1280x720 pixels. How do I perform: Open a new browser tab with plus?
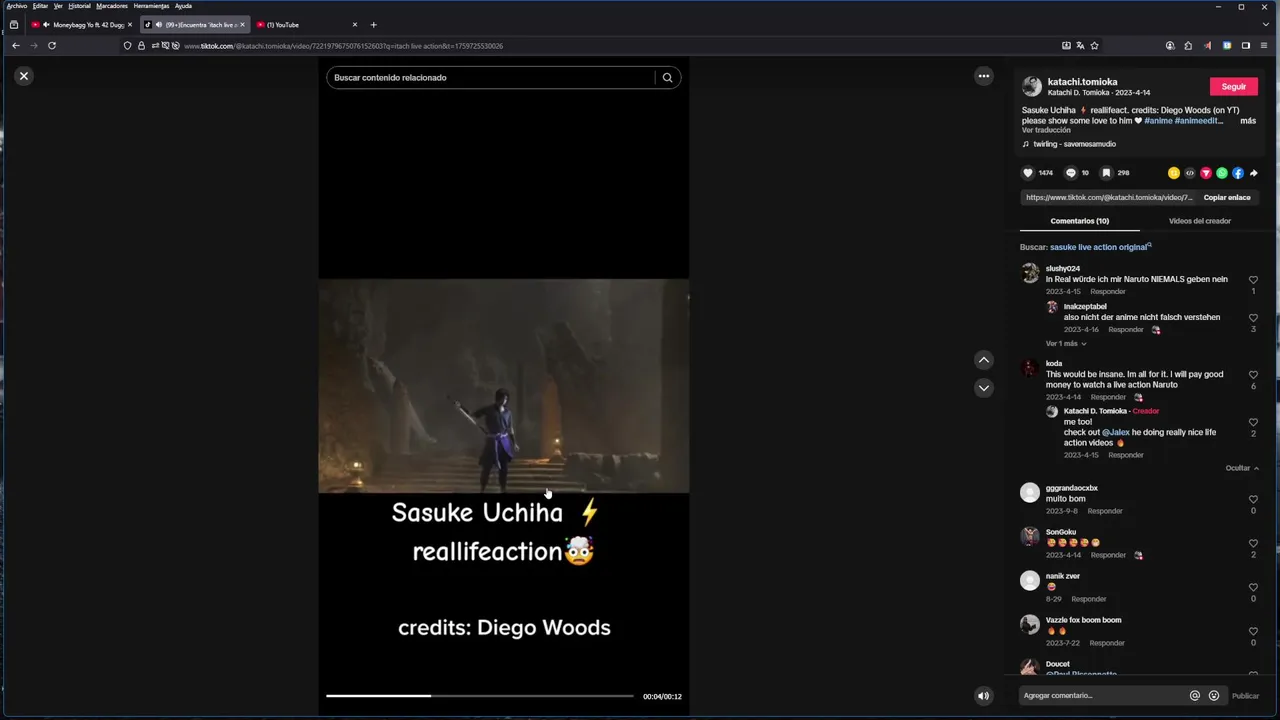(373, 25)
